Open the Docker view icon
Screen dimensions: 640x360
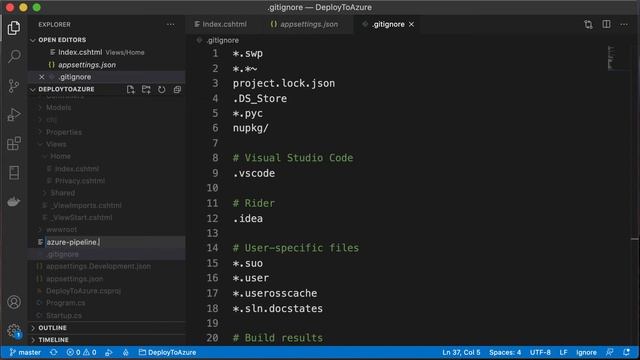(14, 202)
